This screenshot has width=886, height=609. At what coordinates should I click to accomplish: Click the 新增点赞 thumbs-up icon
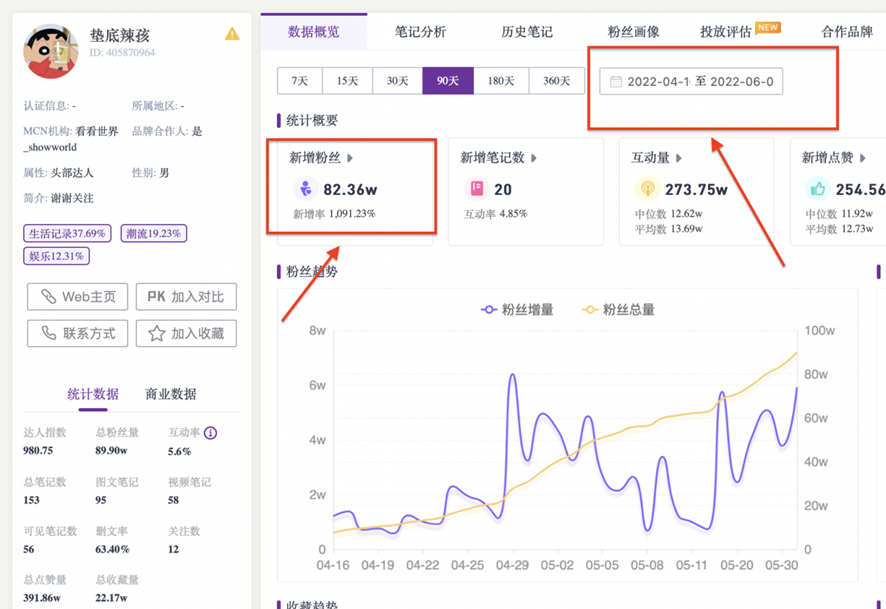818,189
